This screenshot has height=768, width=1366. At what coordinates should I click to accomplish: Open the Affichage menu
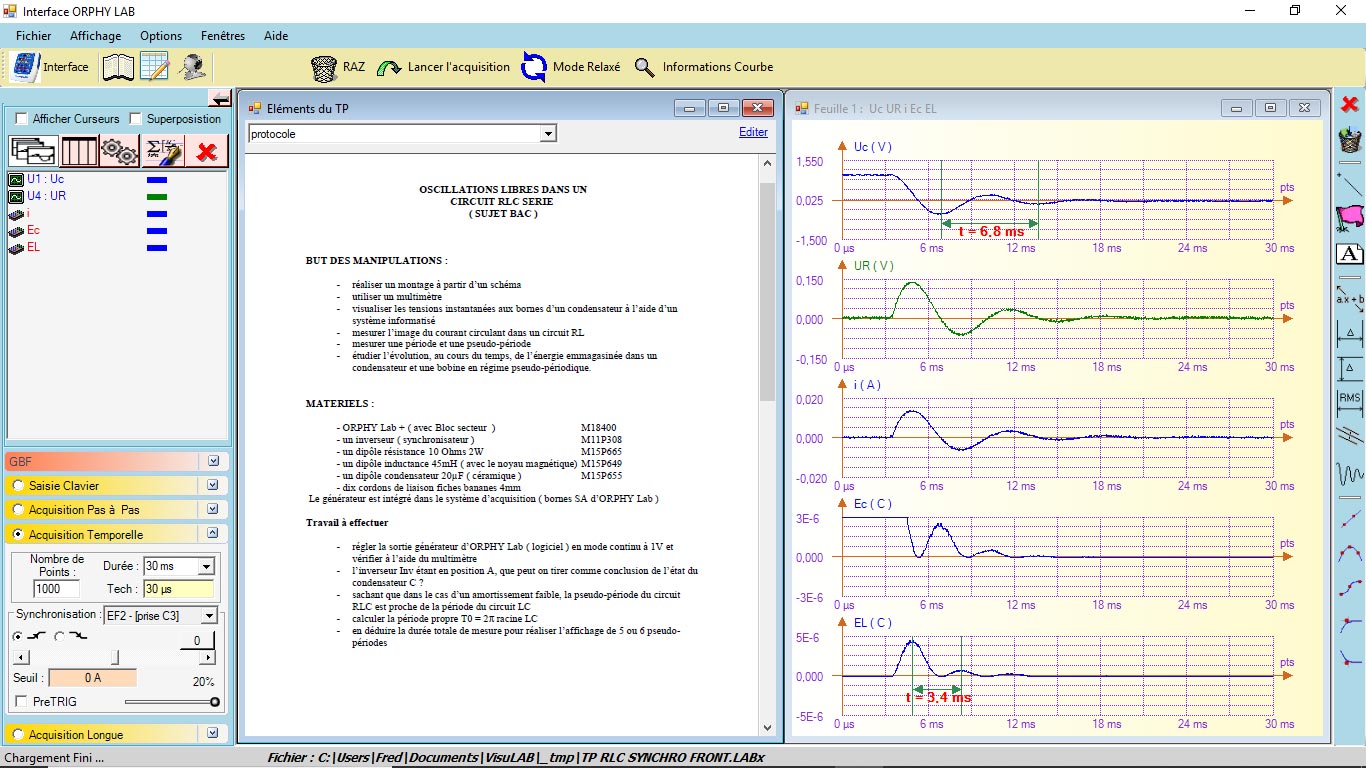tap(96, 36)
